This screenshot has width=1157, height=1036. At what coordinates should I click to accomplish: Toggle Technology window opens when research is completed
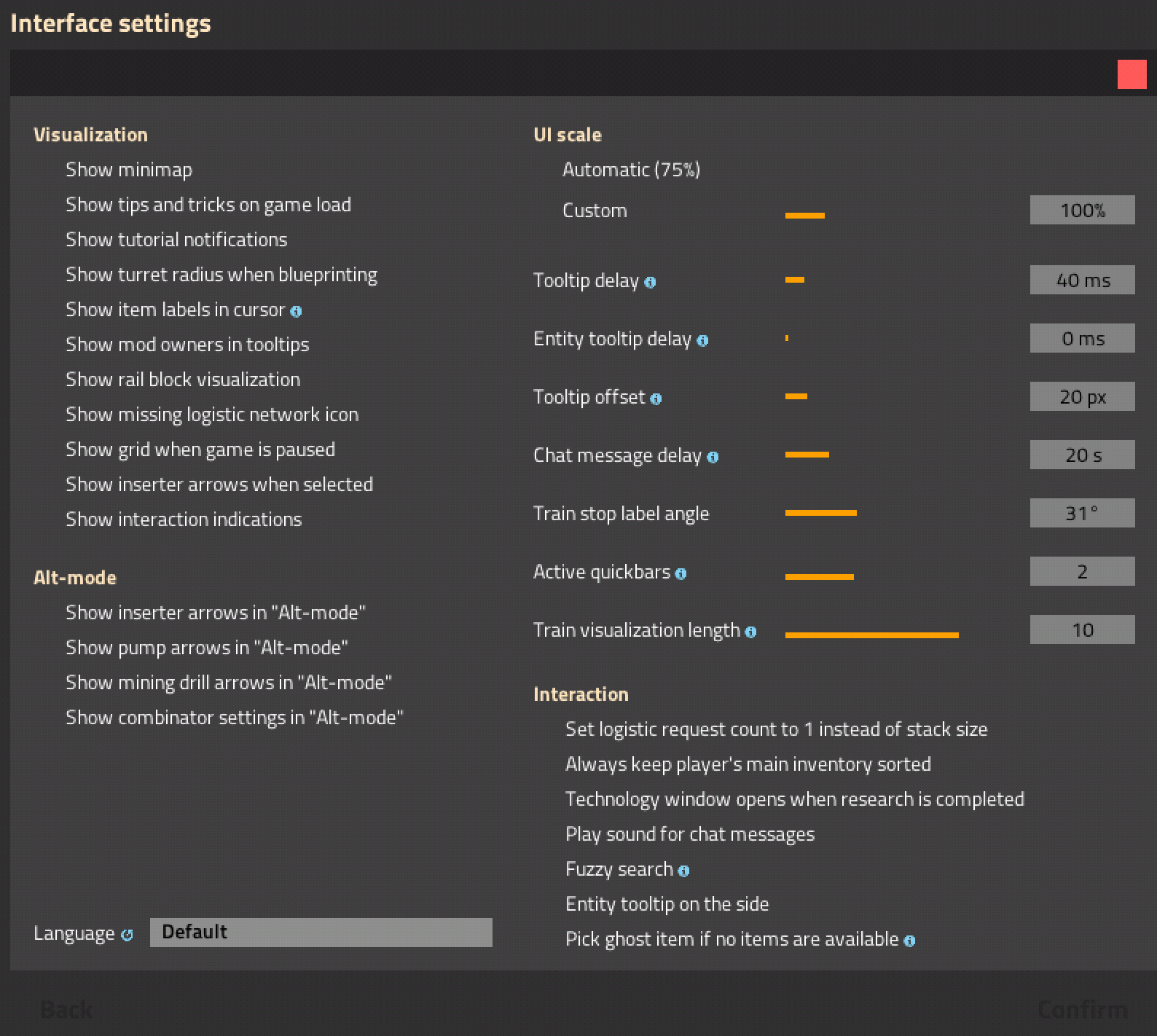[x=795, y=799]
